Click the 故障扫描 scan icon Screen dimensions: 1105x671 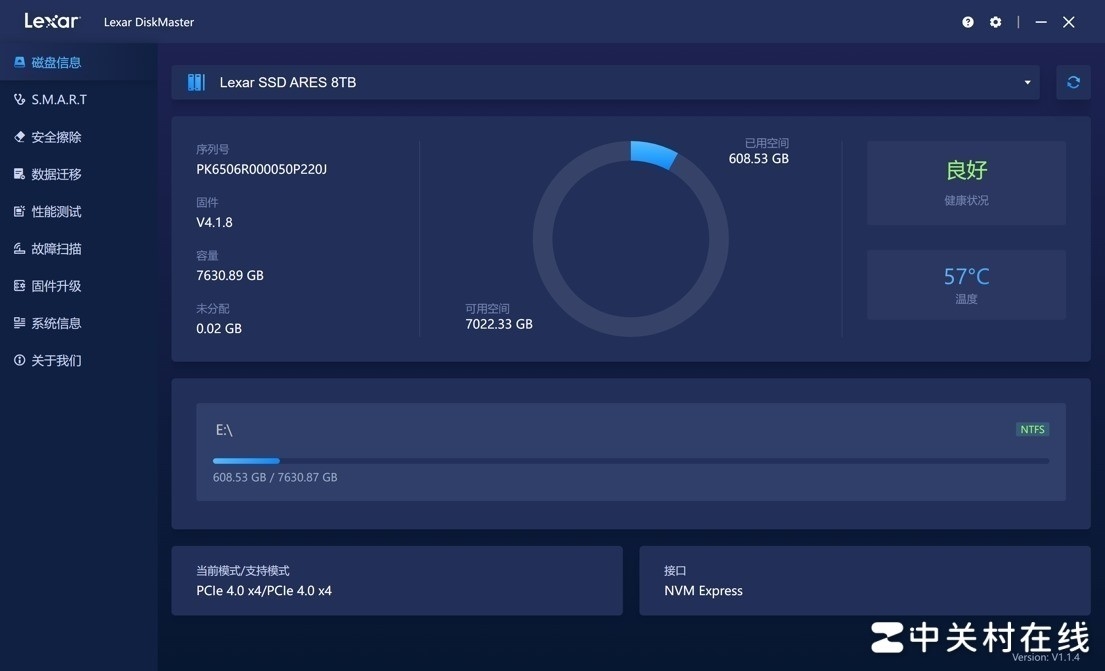19,249
